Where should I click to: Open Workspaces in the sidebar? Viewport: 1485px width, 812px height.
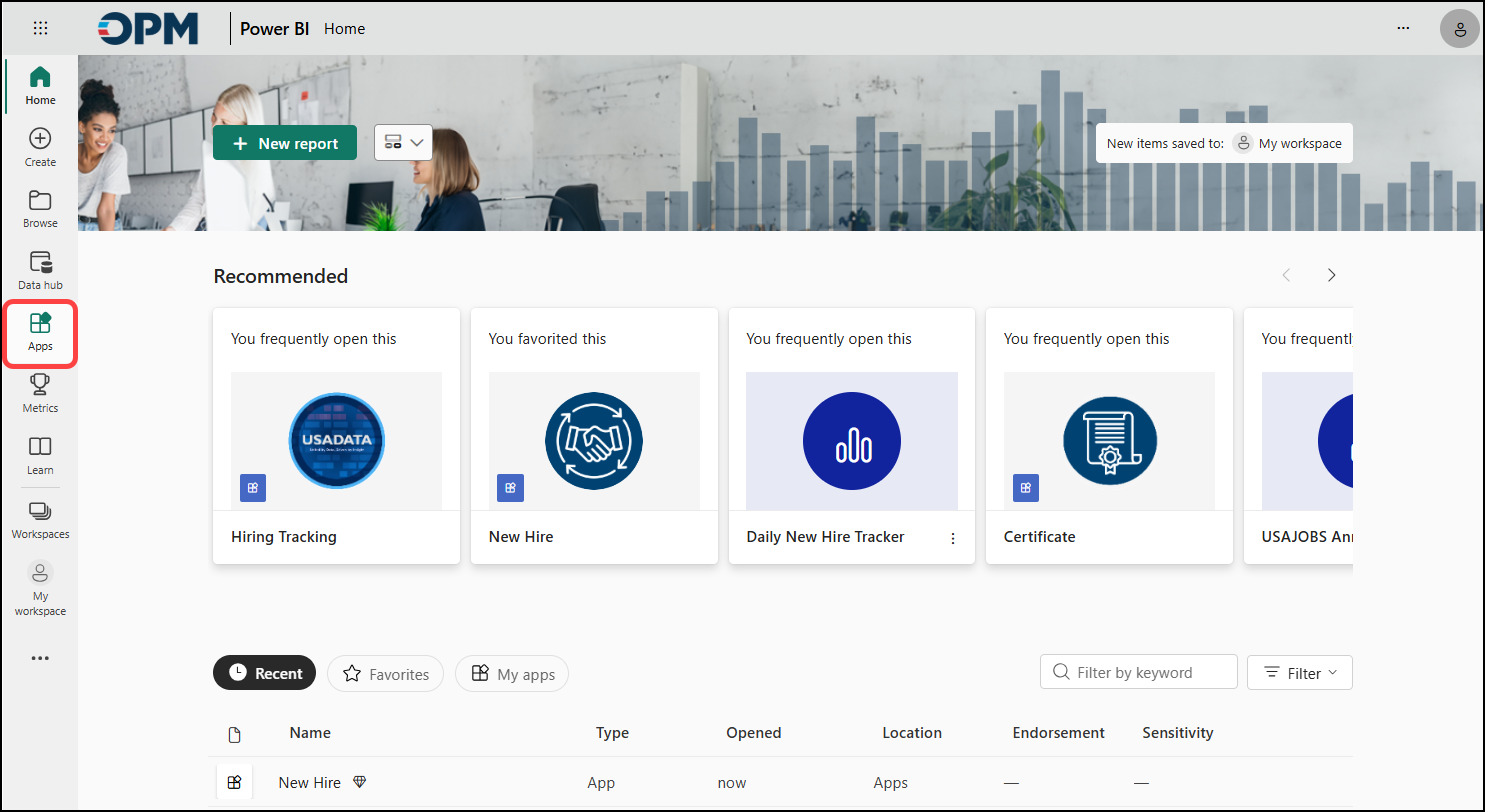pos(40,520)
